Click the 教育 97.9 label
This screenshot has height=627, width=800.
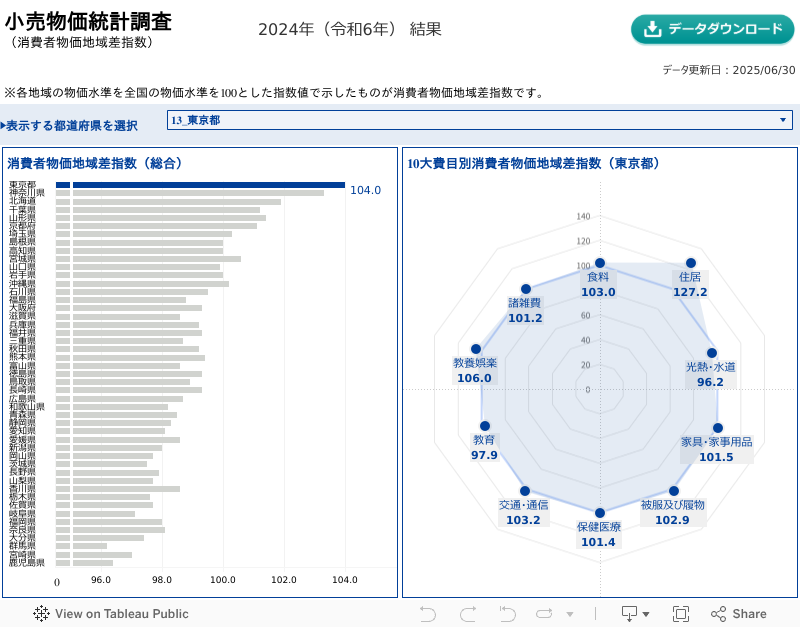coord(484,447)
